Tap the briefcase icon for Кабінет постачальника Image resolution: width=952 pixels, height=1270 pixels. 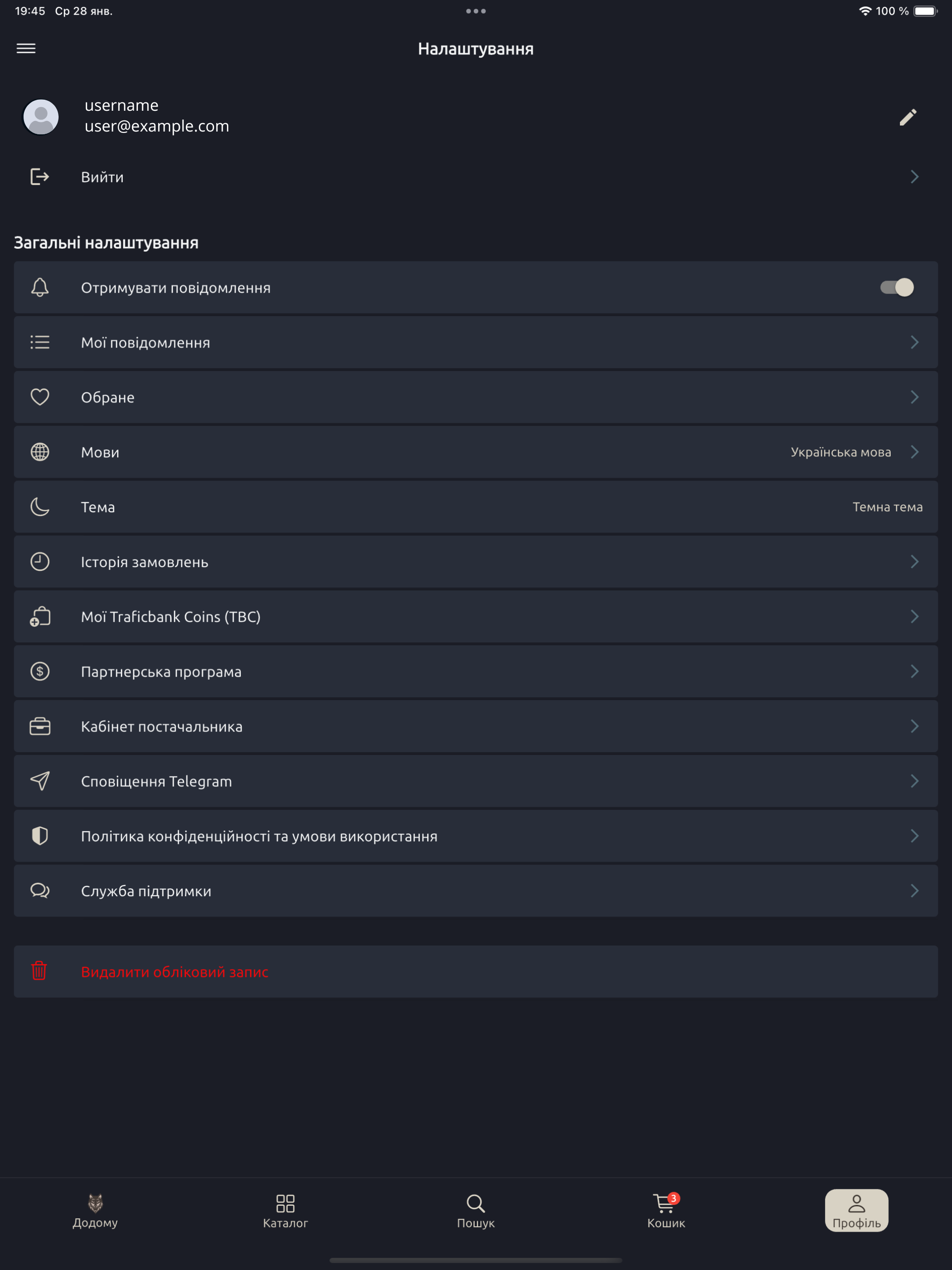point(40,726)
